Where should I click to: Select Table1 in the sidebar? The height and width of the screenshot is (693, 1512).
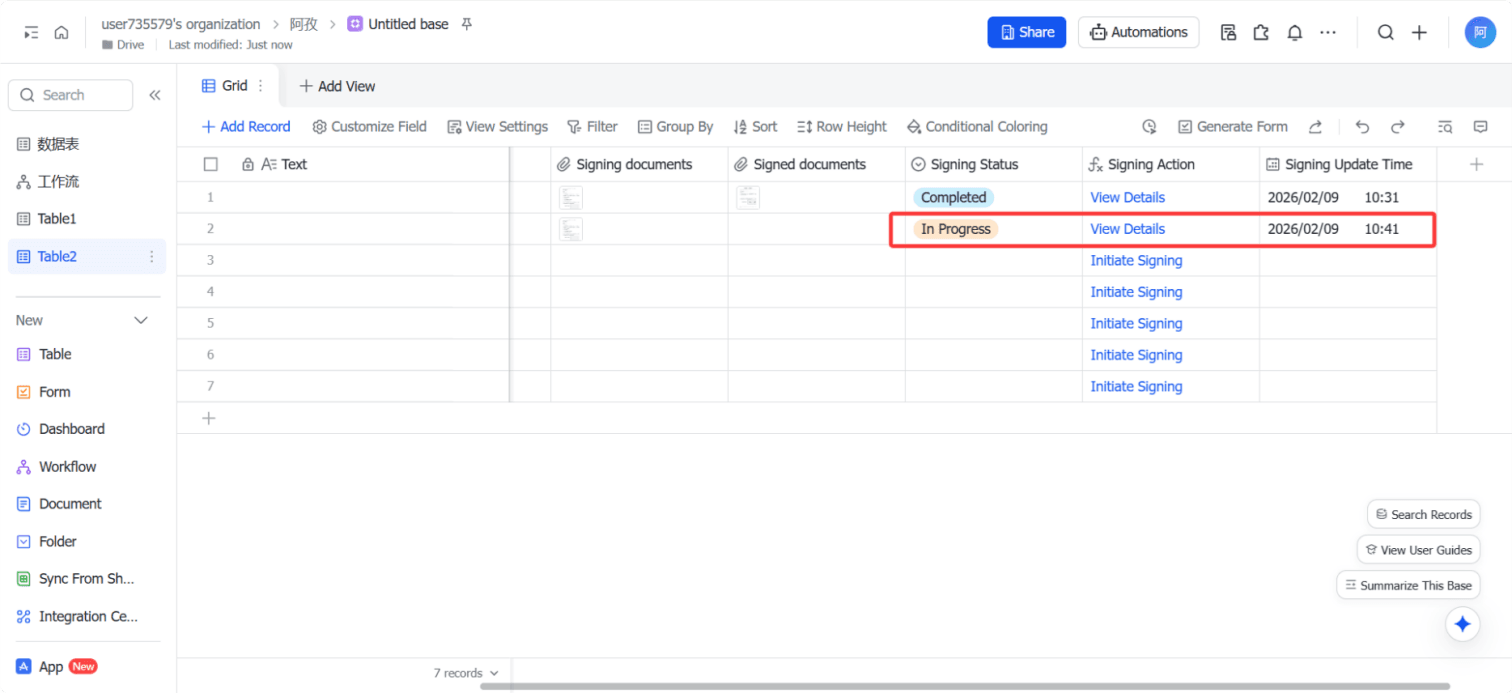point(57,219)
